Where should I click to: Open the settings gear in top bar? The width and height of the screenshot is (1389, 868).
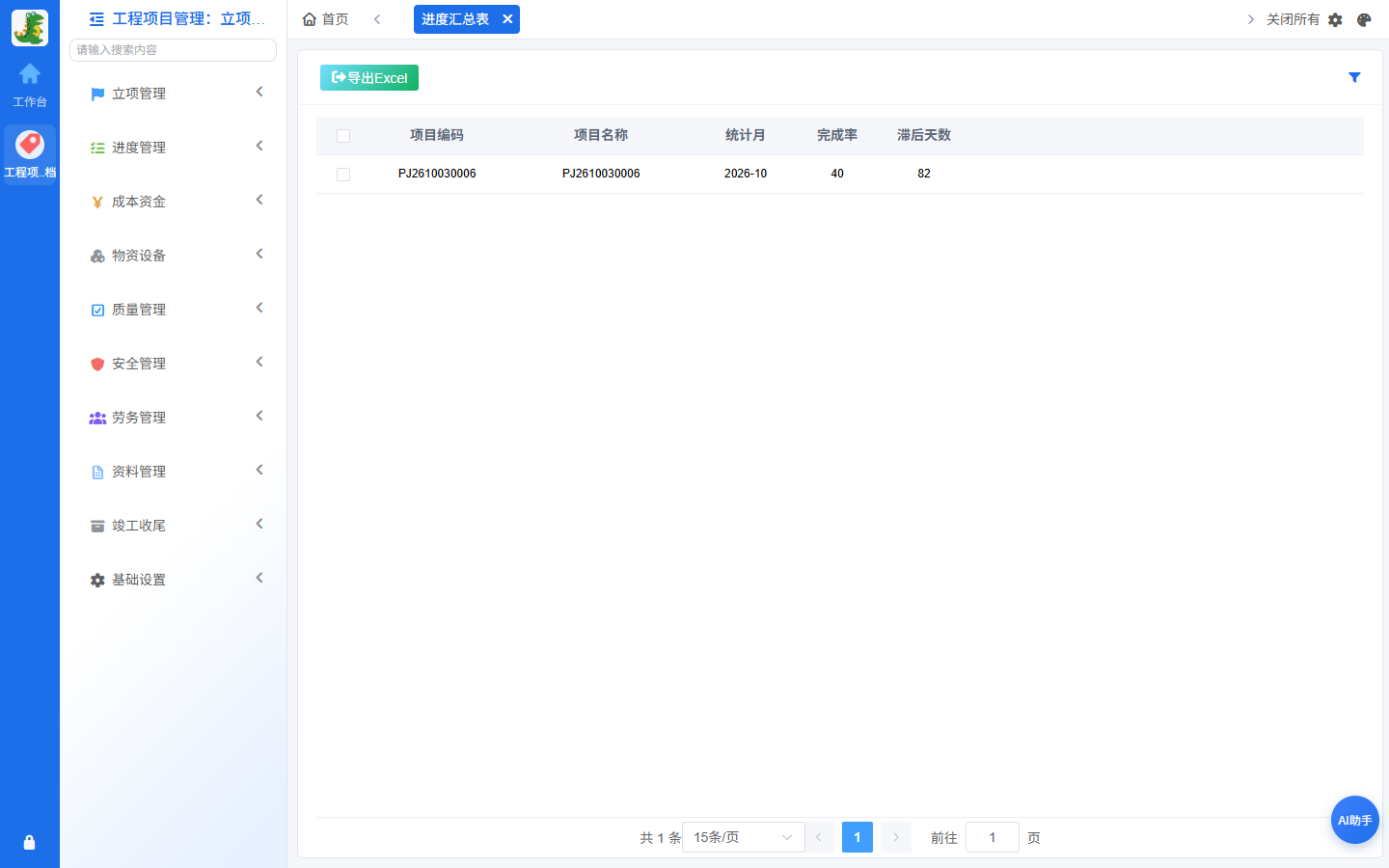pyautogui.click(x=1335, y=19)
